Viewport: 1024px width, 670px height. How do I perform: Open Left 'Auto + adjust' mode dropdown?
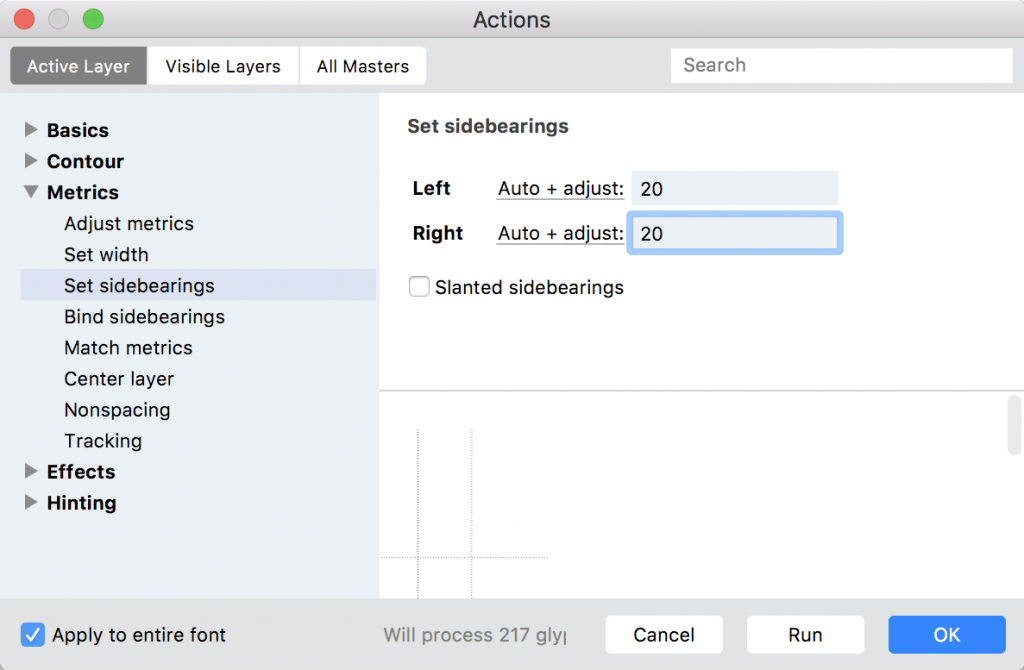pyautogui.click(x=560, y=188)
